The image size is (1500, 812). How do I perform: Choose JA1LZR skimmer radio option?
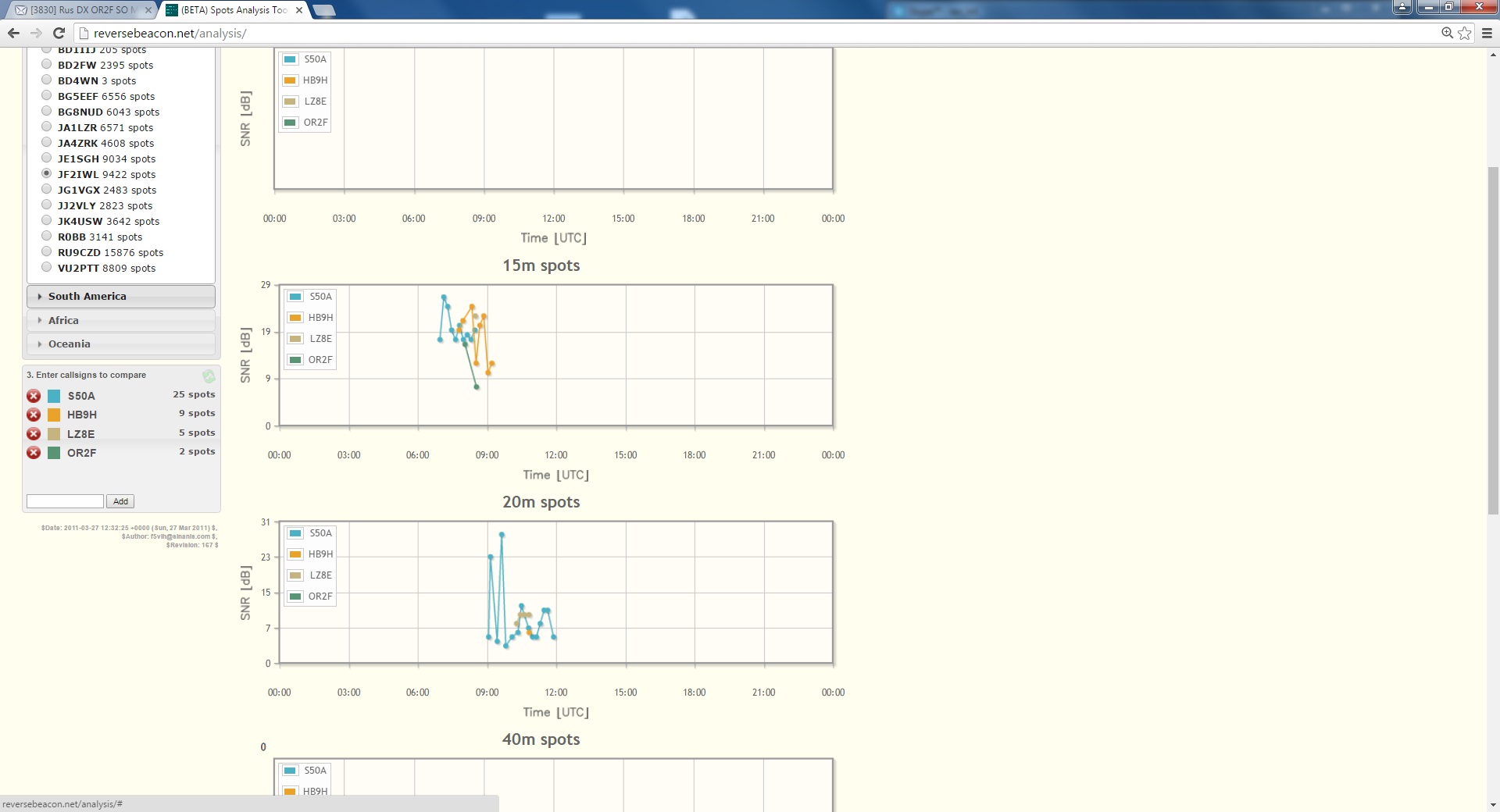47,126
